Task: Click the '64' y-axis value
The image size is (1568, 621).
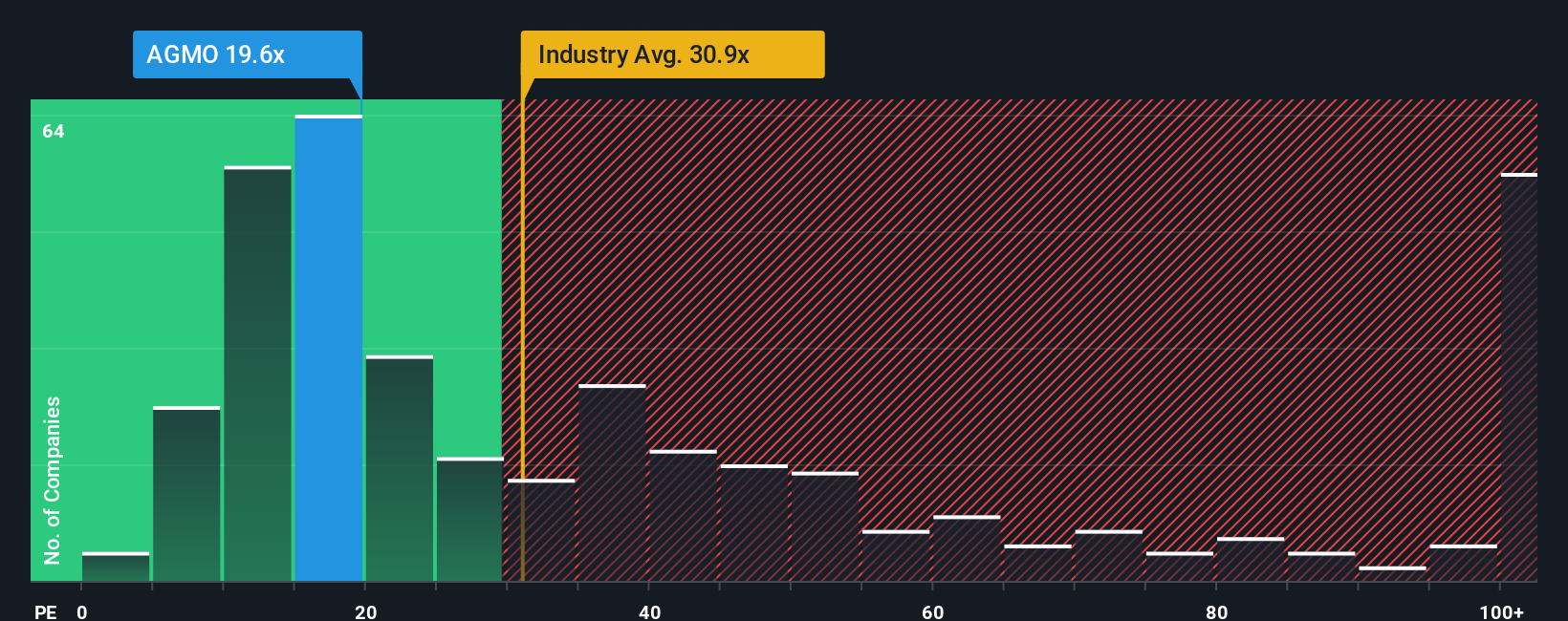Action: click(x=54, y=132)
